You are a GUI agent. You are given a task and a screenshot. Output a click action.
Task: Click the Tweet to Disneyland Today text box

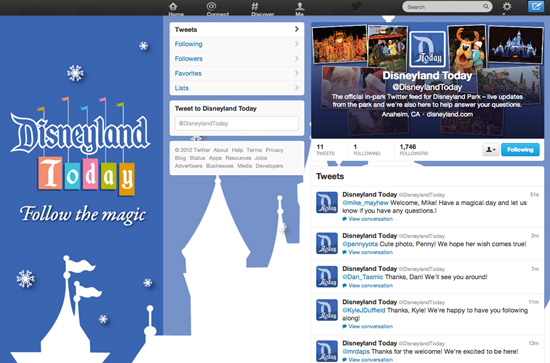(x=237, y=123)
